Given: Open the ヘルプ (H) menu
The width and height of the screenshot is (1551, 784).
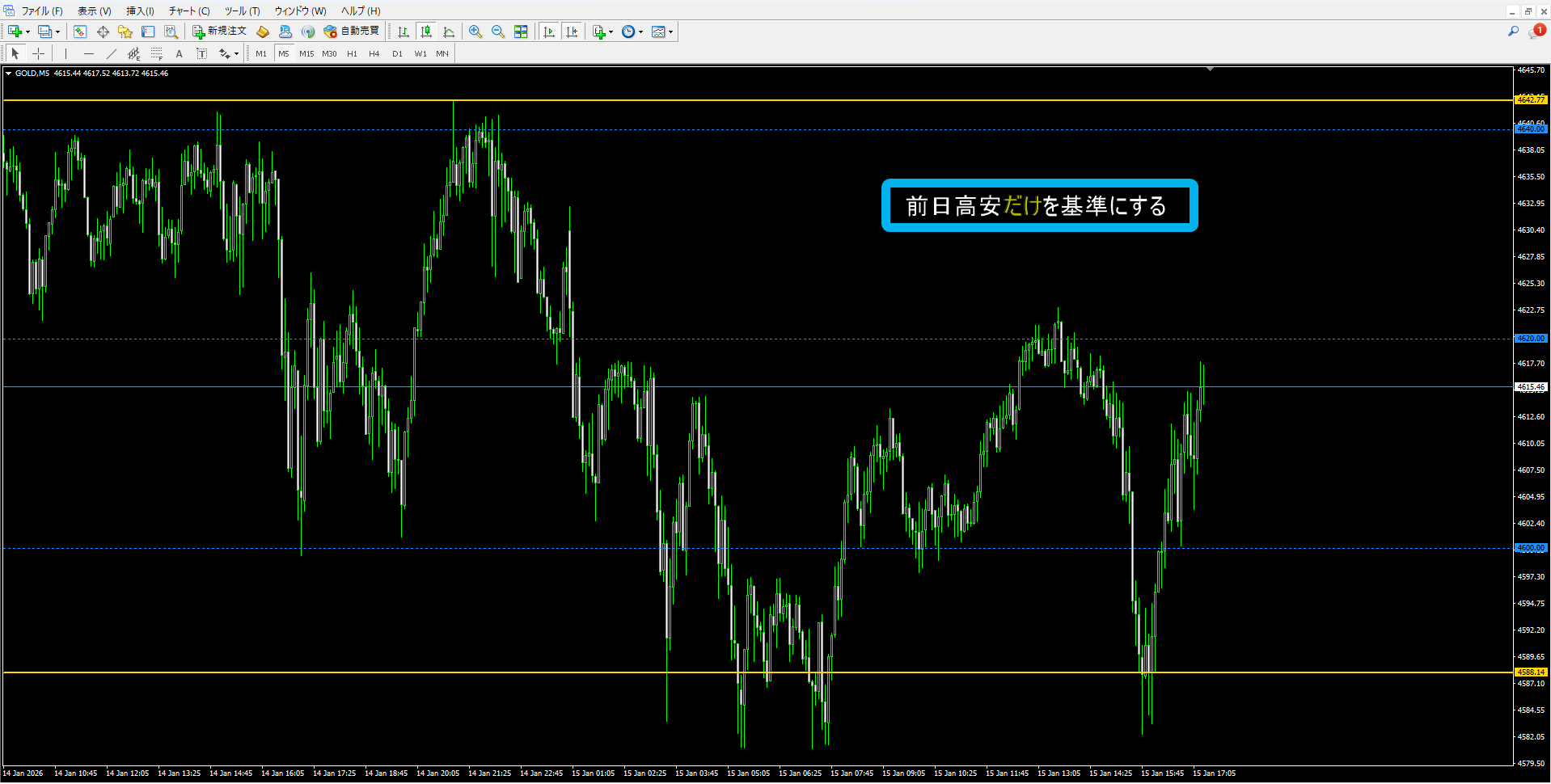Looking at the screenshot, I should pos(361,11).
